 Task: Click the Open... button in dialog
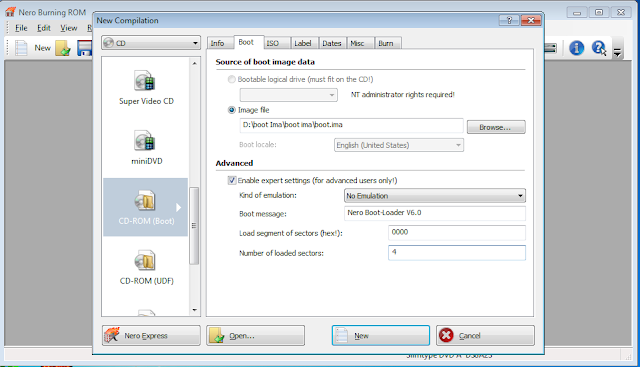point(256,336)
